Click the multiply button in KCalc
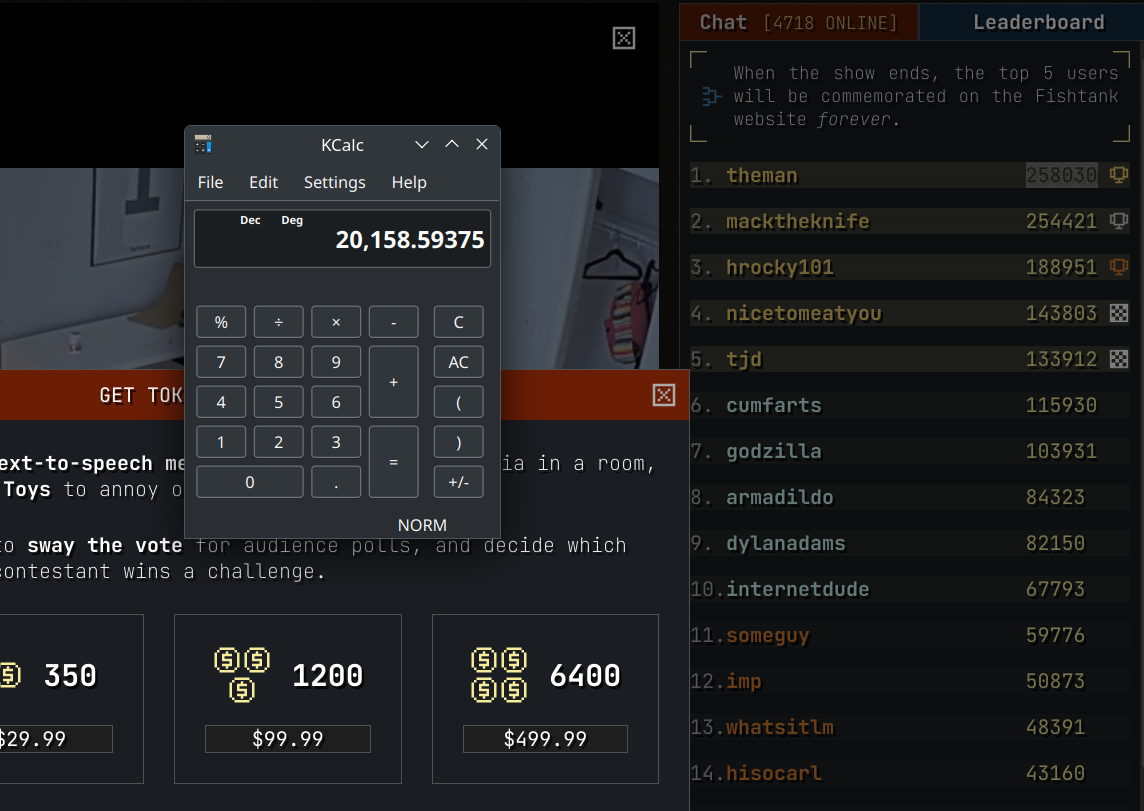Screen dimensions: 1144x811 pos(336,322)
